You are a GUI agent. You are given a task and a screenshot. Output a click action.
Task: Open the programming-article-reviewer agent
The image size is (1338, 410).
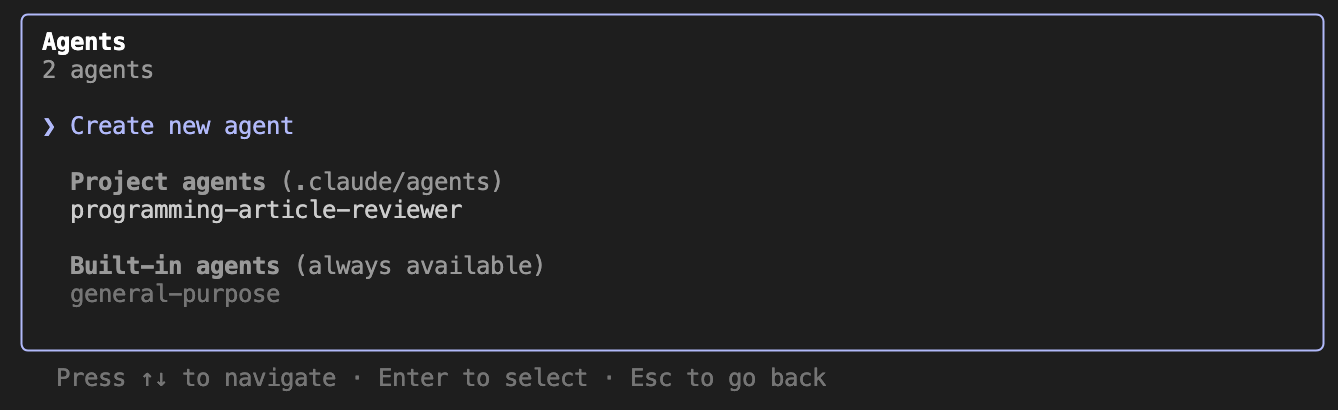pos(266,210)
